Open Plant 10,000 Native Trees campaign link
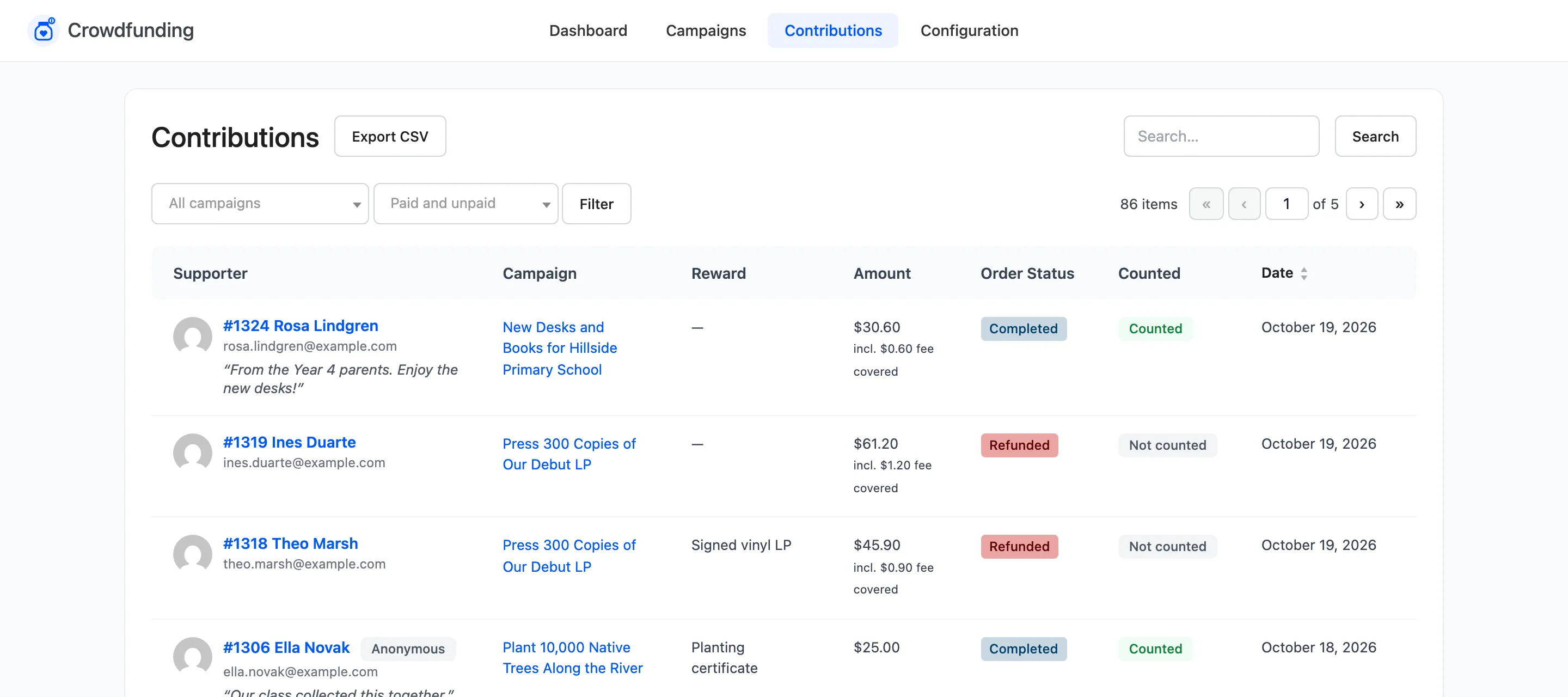Image resolution: width=1568 pixels, height=697 pixels. 572,657
